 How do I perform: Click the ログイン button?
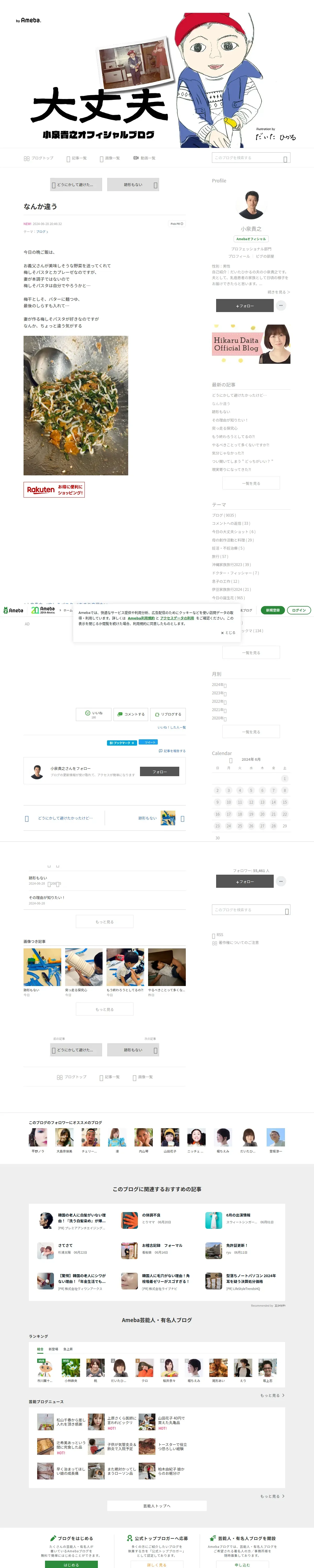pos(299,610)
